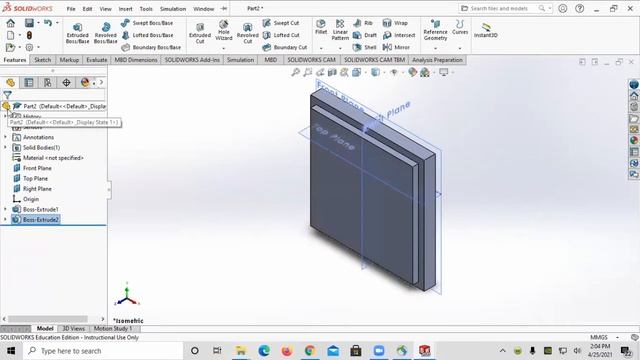Screen dimensions: 640x360
Task: Click the Home icon in quick toolbar
Action: point(11,23)
